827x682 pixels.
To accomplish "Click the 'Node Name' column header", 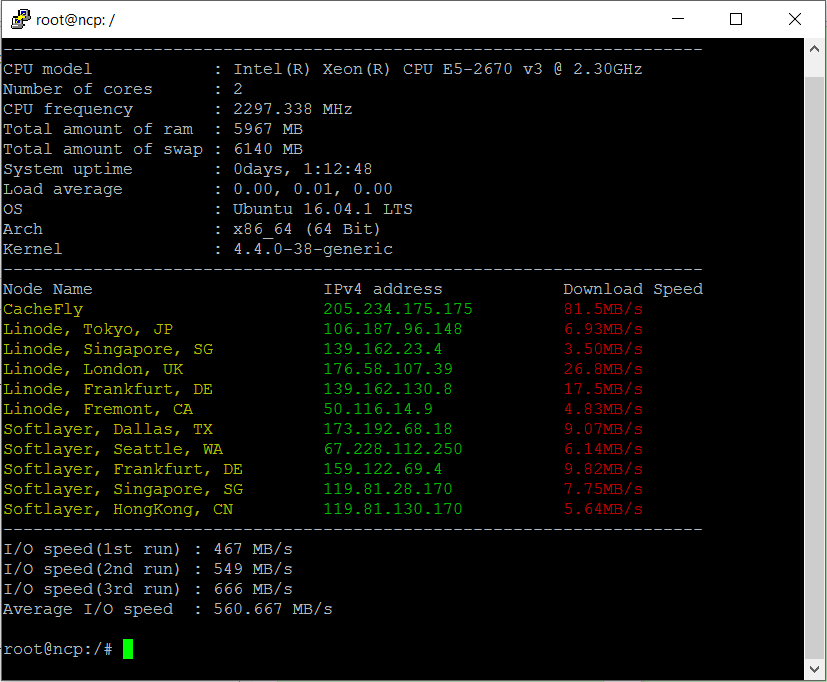I will 47,289.
